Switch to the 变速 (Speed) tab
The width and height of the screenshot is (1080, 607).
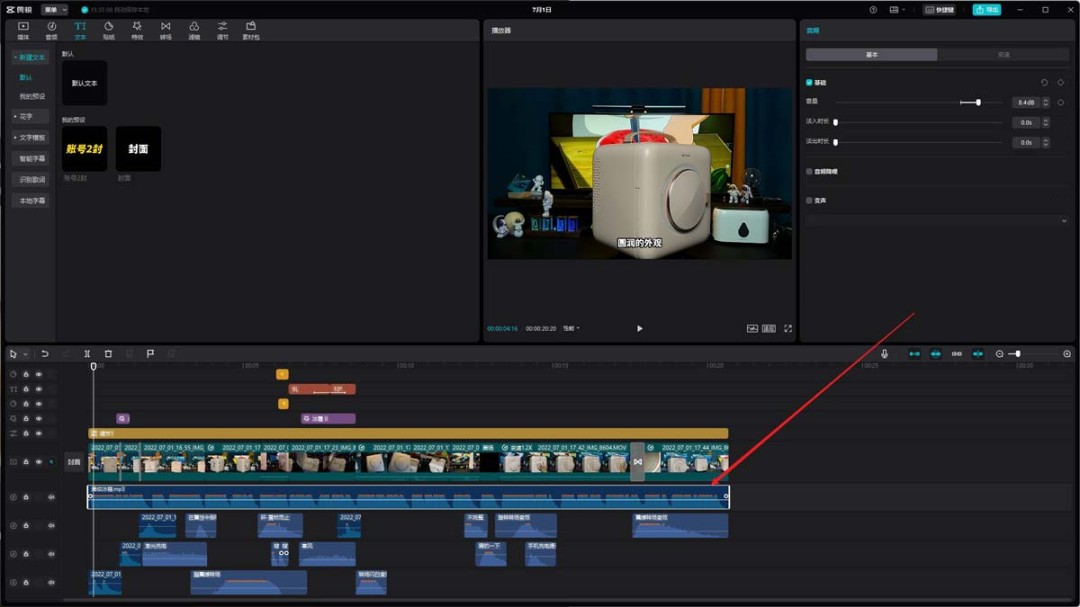1003,54
